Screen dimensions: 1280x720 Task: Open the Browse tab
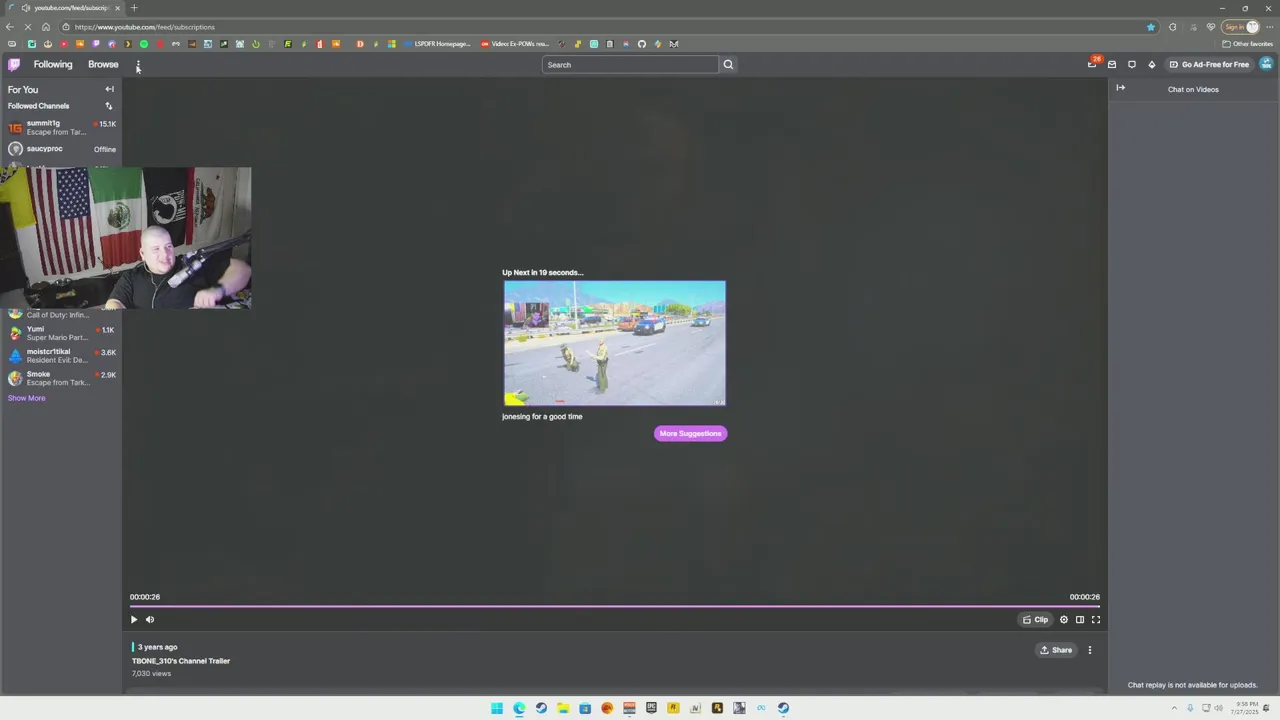click(x=103, y=64)
